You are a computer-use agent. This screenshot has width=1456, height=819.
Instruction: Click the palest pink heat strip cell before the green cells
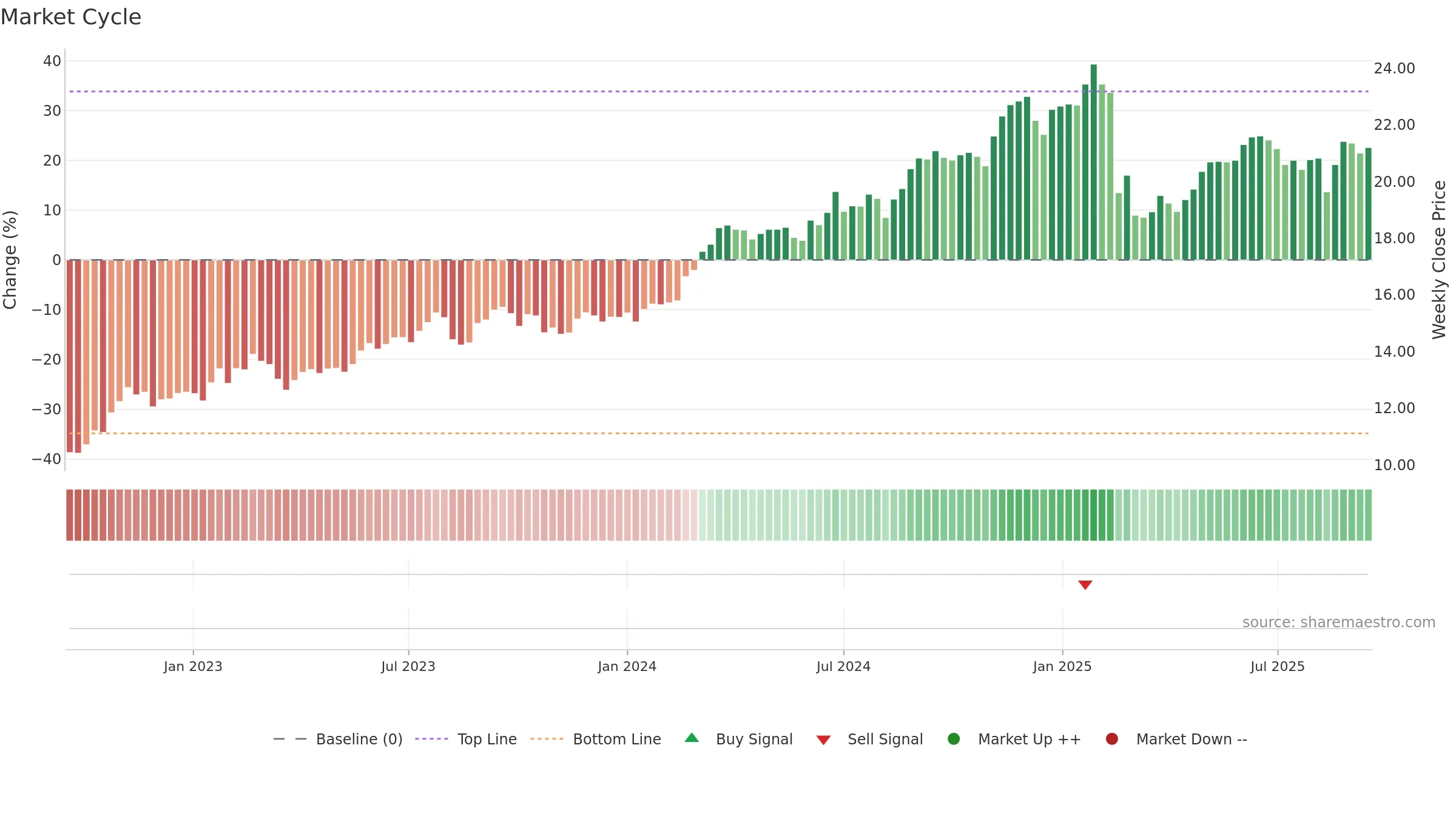(x=694, y=515)
